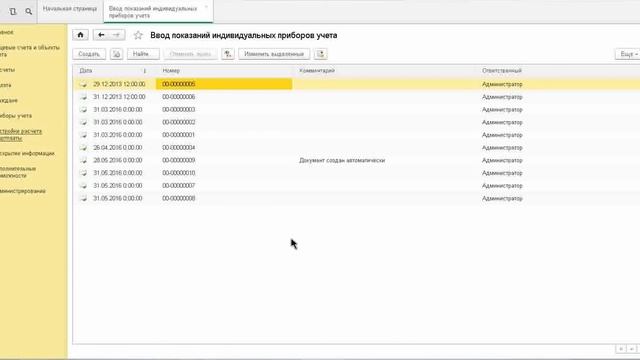
Task: Click document icon of row 00-00000004
Action: [x=83, y=147]
